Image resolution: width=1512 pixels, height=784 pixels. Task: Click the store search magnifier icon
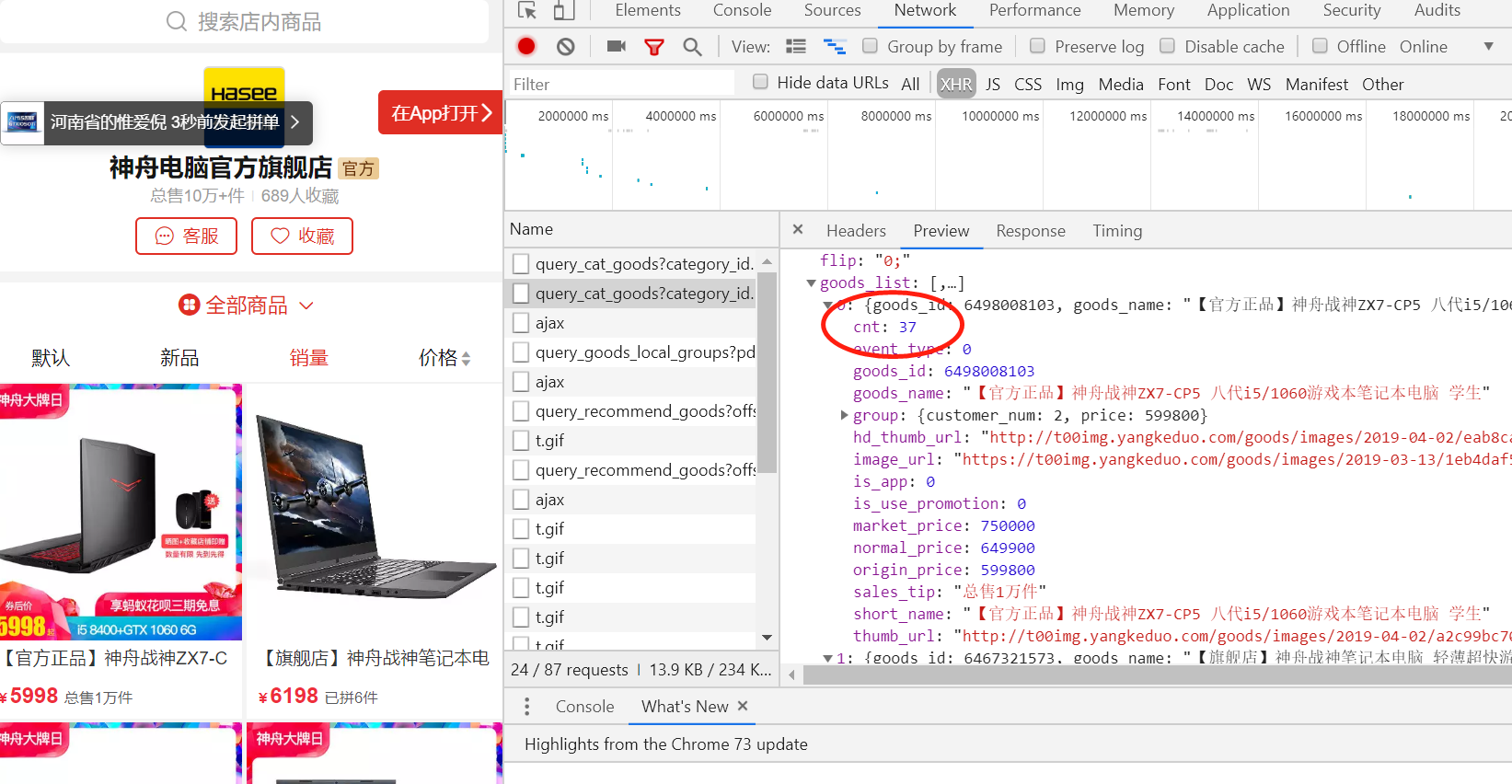[x=176, y=21]
